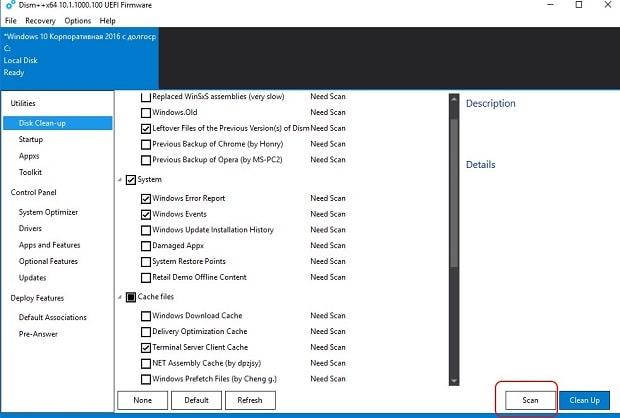Viewport: 620px width, 418px height.
Task: Check Windows Prefetch Files option
Action: 146,379
